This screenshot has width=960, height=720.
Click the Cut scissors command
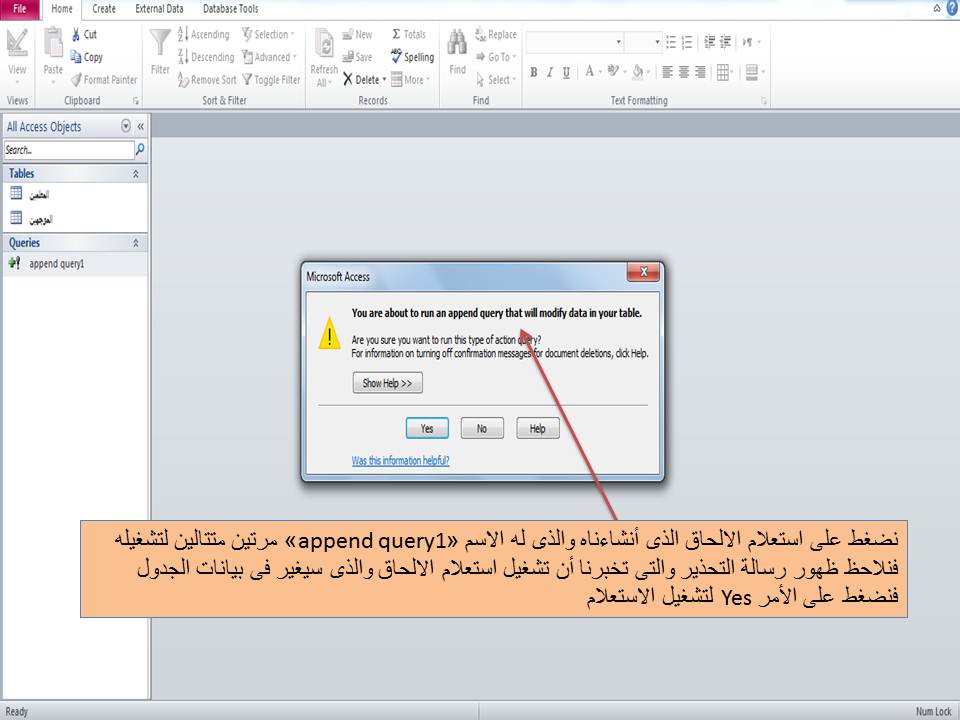[x=84, y=34]
